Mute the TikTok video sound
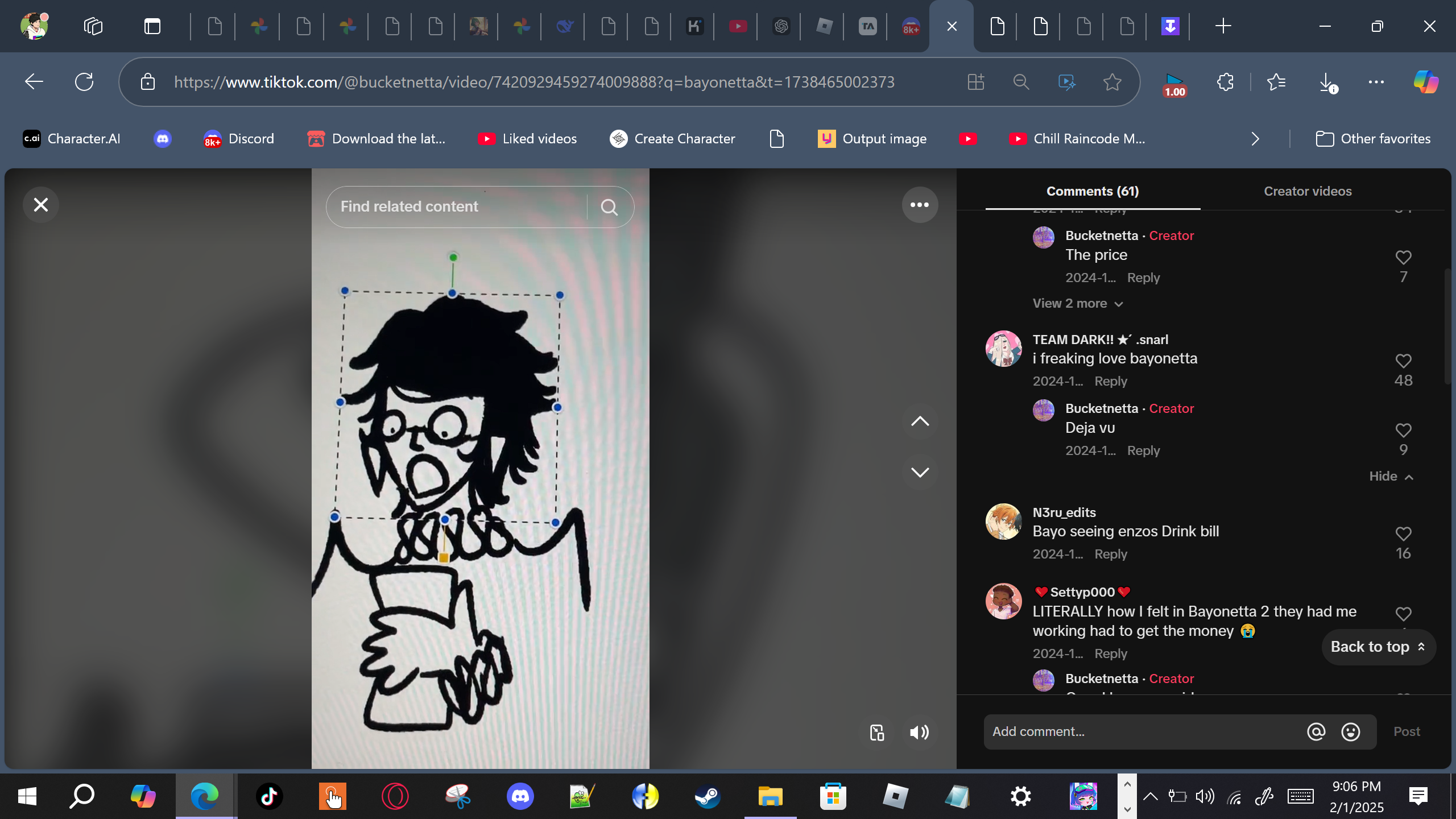The height and width of the screenshot is (819, 1456). point(919,732)
